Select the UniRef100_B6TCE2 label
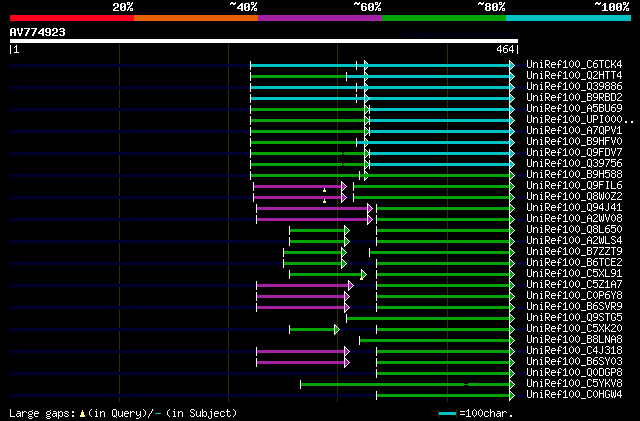 click(574, 263)
